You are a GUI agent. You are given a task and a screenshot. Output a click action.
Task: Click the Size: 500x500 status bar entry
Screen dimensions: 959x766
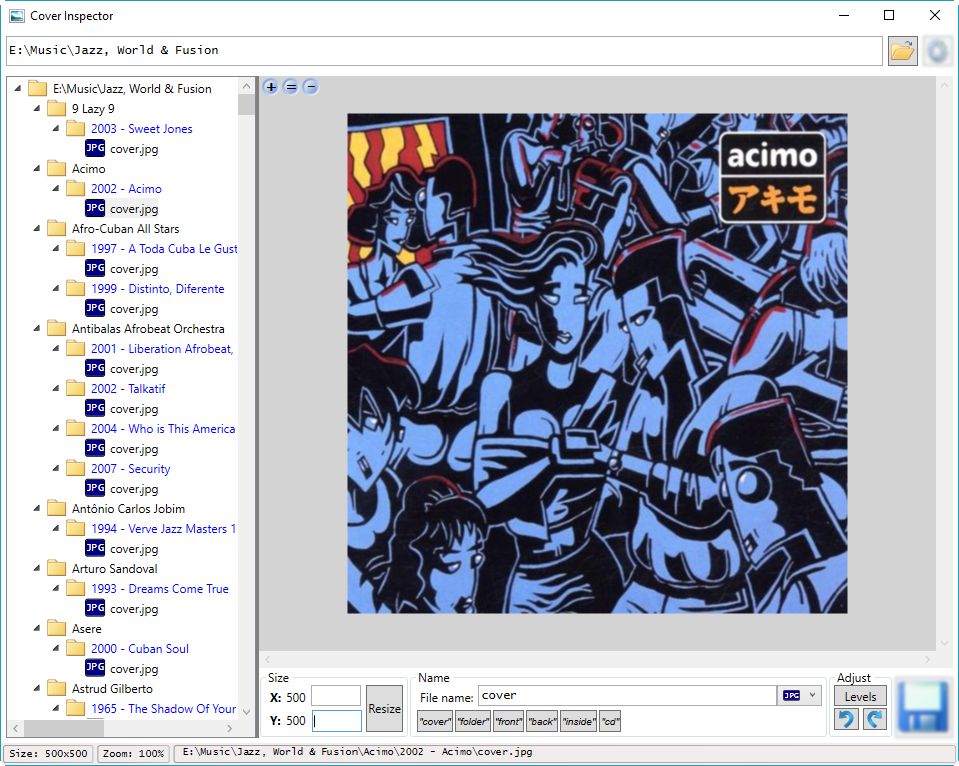(x=48, y=753)
